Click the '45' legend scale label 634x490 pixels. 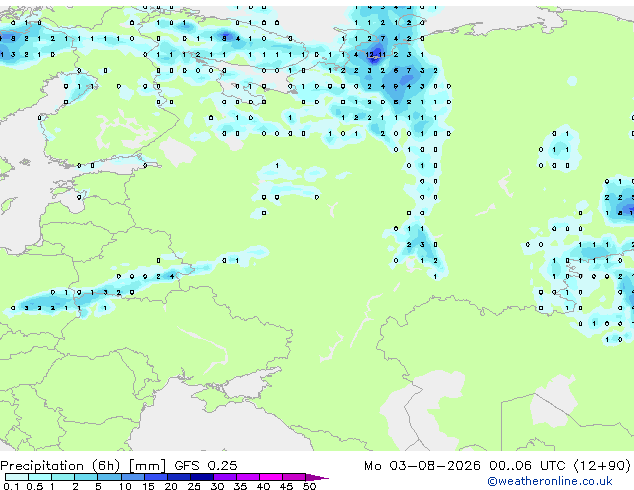coord(286,486)
